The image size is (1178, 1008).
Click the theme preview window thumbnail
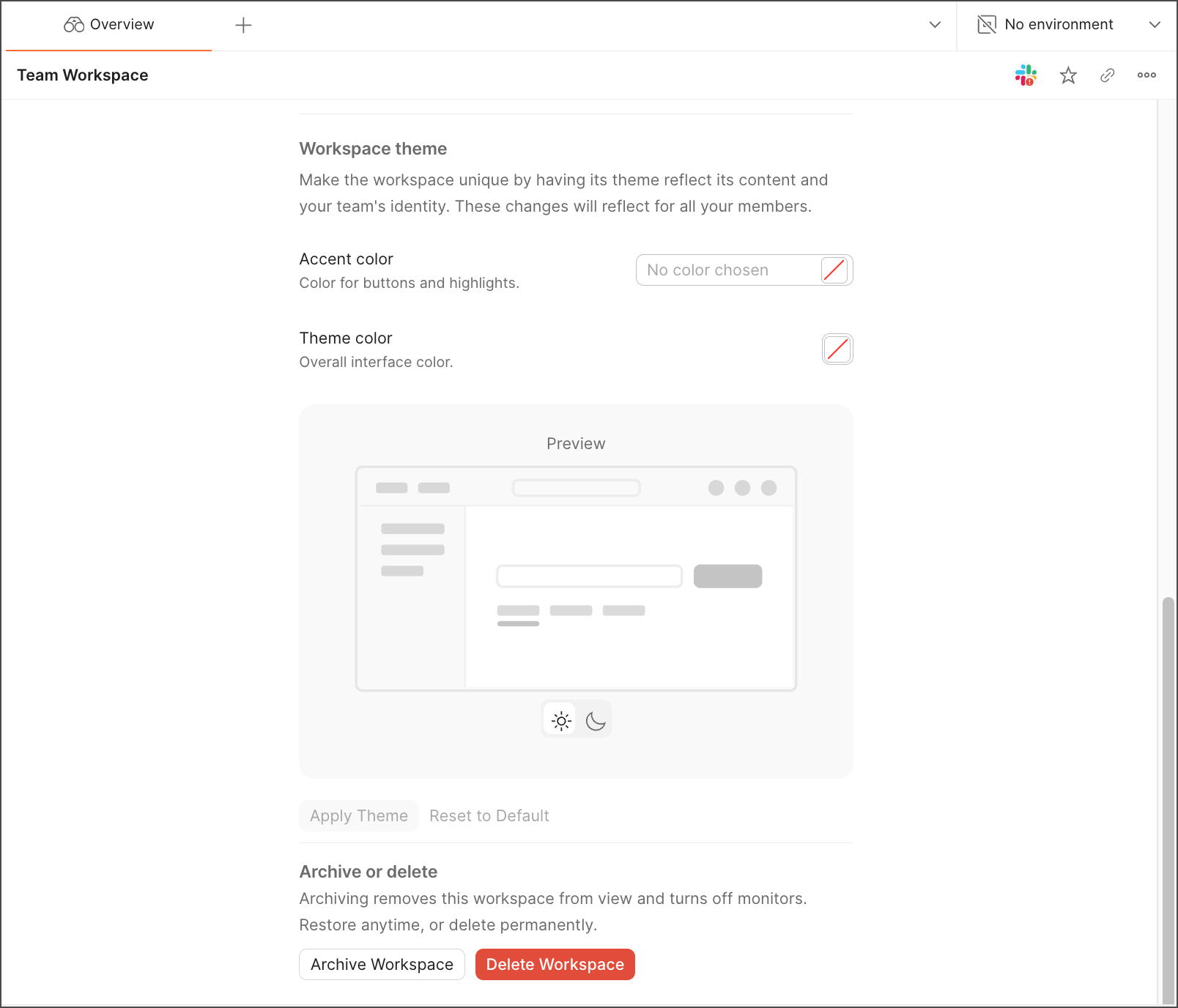click(x=576, y=579)
